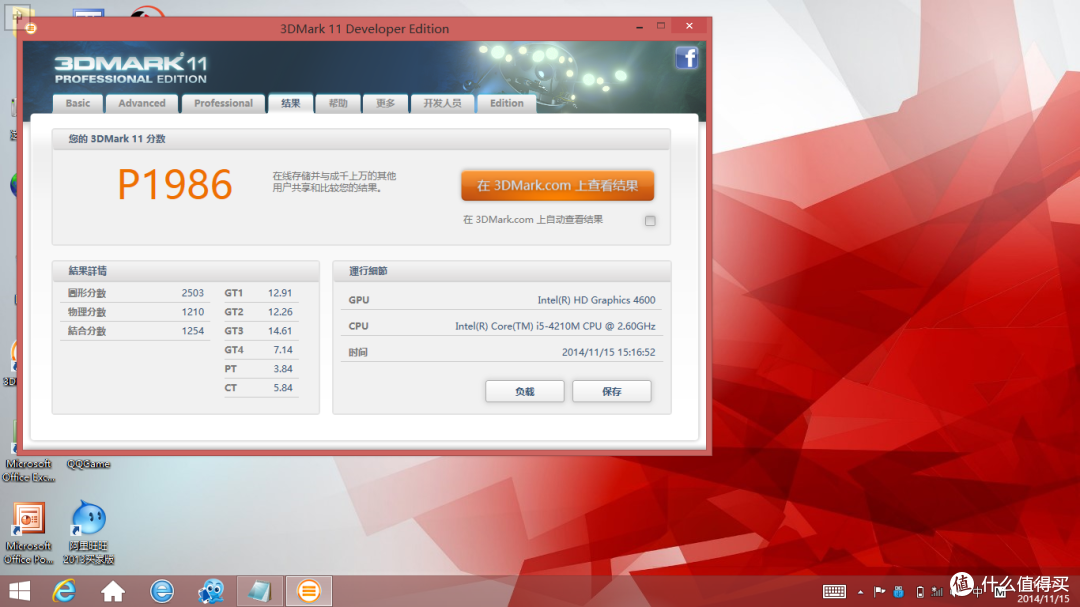Click the 3DMark title bar app icon
Viewport: 1080px width, 607px height.
31,28
